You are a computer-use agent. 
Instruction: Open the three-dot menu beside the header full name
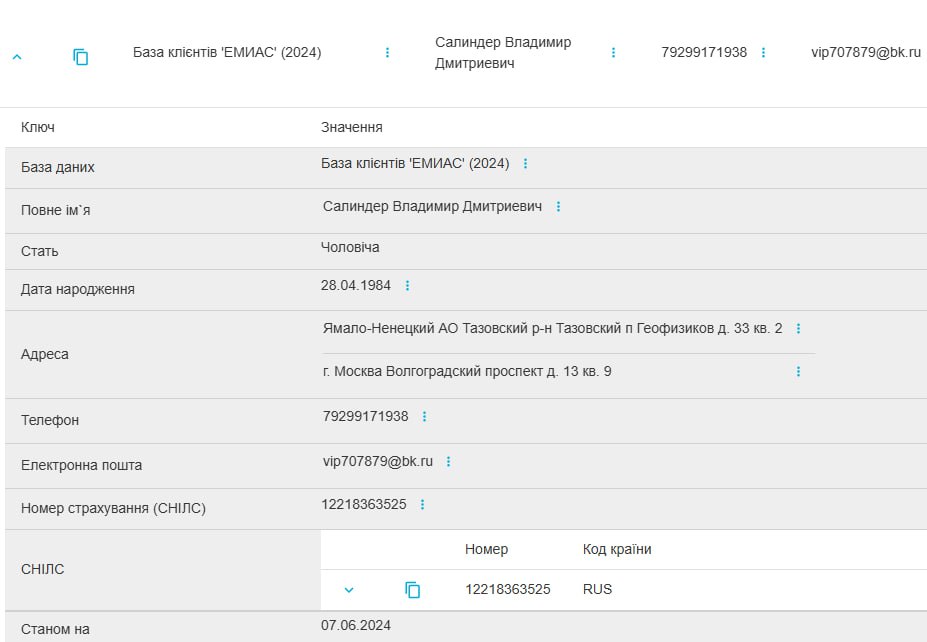pos(614,53)
